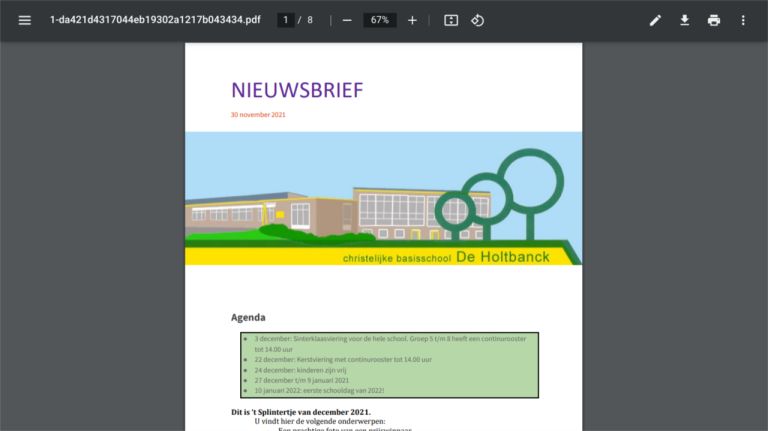Screen dimensions: 768x431
Task: Toggle the sidebar menu hamburger icon
Action: 25,20
